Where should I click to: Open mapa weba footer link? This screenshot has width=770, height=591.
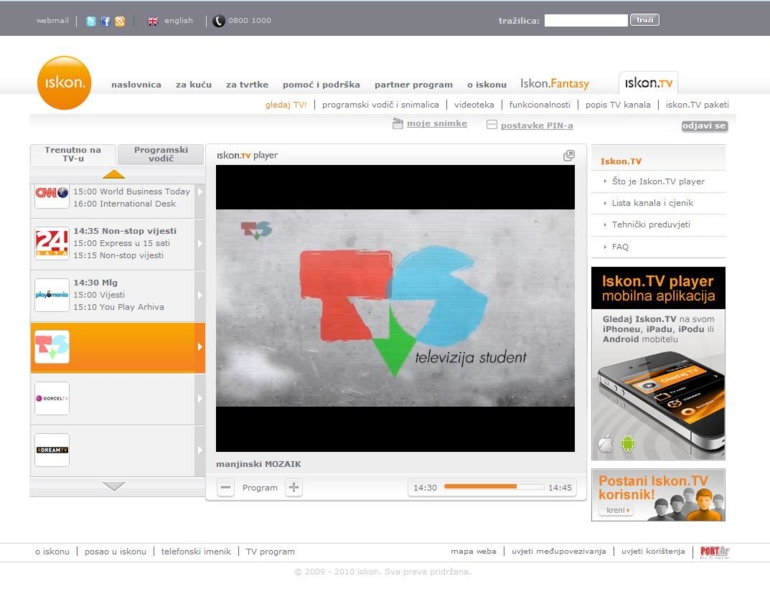(473, 551)
